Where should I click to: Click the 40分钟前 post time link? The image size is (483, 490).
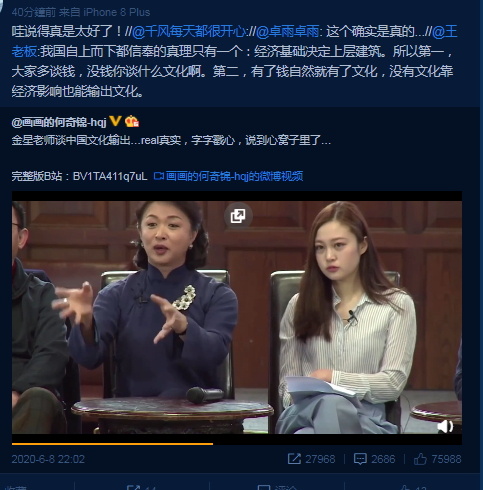[34, 12]
